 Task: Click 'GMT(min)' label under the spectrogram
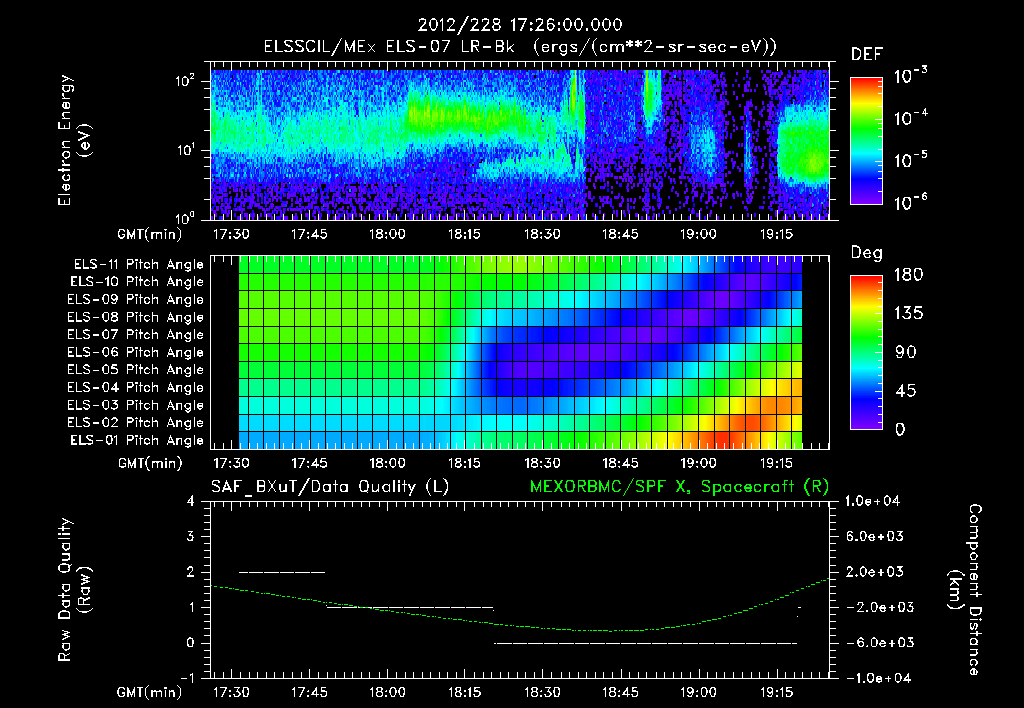click(150, 234)
